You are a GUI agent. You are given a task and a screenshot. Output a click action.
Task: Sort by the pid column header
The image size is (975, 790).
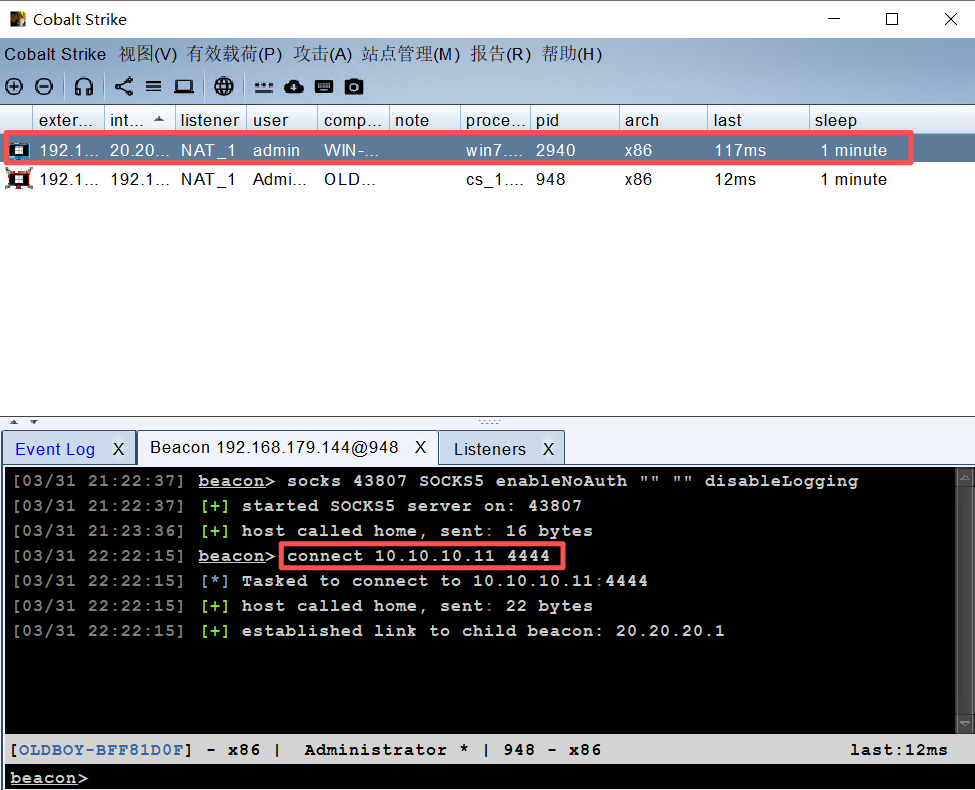click(575, 120)
